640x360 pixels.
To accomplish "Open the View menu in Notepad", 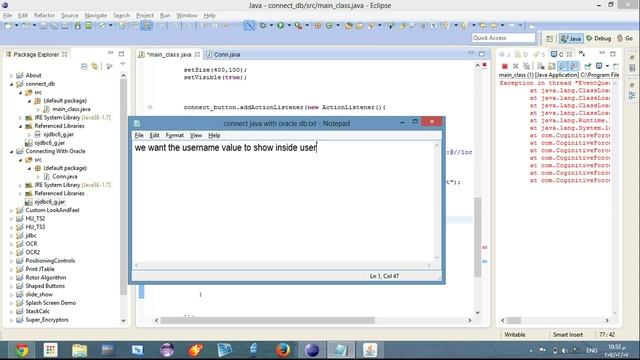I will (x=196, y=135).
